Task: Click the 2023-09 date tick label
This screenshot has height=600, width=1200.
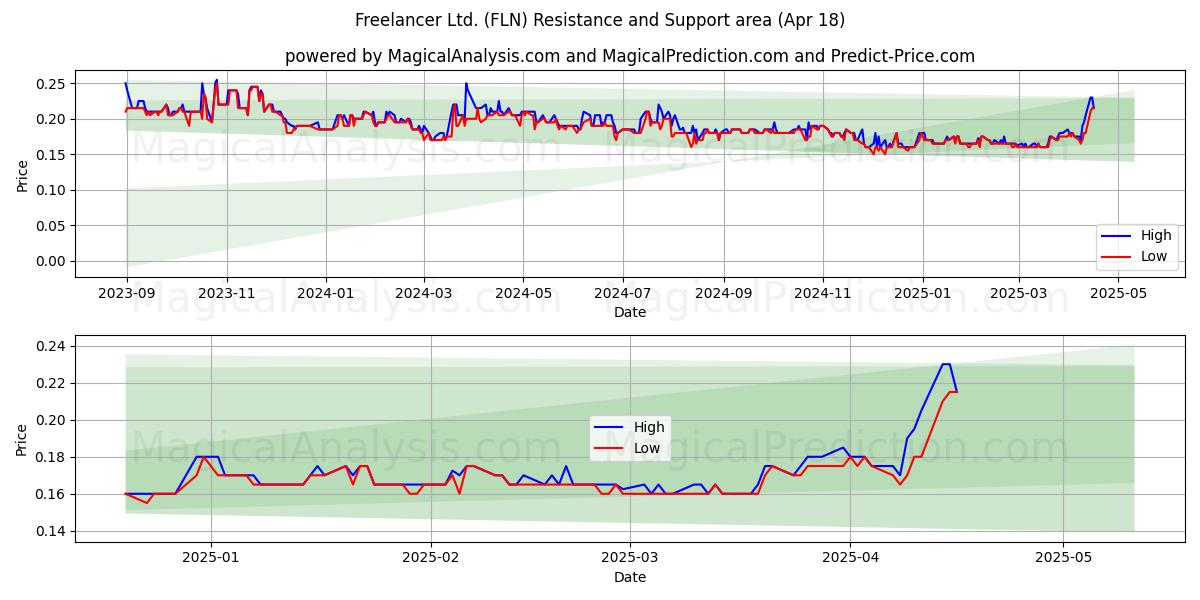Action: point(126,294)
